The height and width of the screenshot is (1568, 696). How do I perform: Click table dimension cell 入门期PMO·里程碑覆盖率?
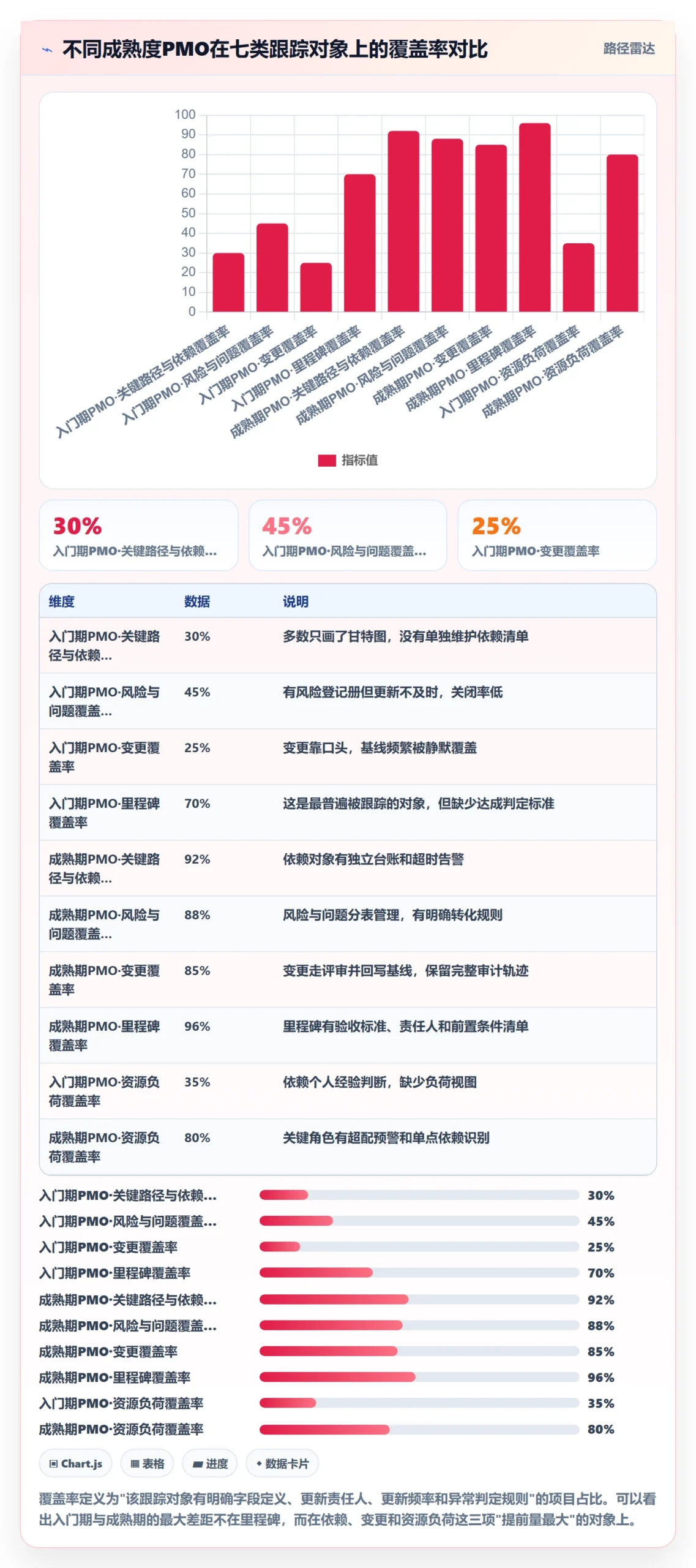tap(104, 813)
